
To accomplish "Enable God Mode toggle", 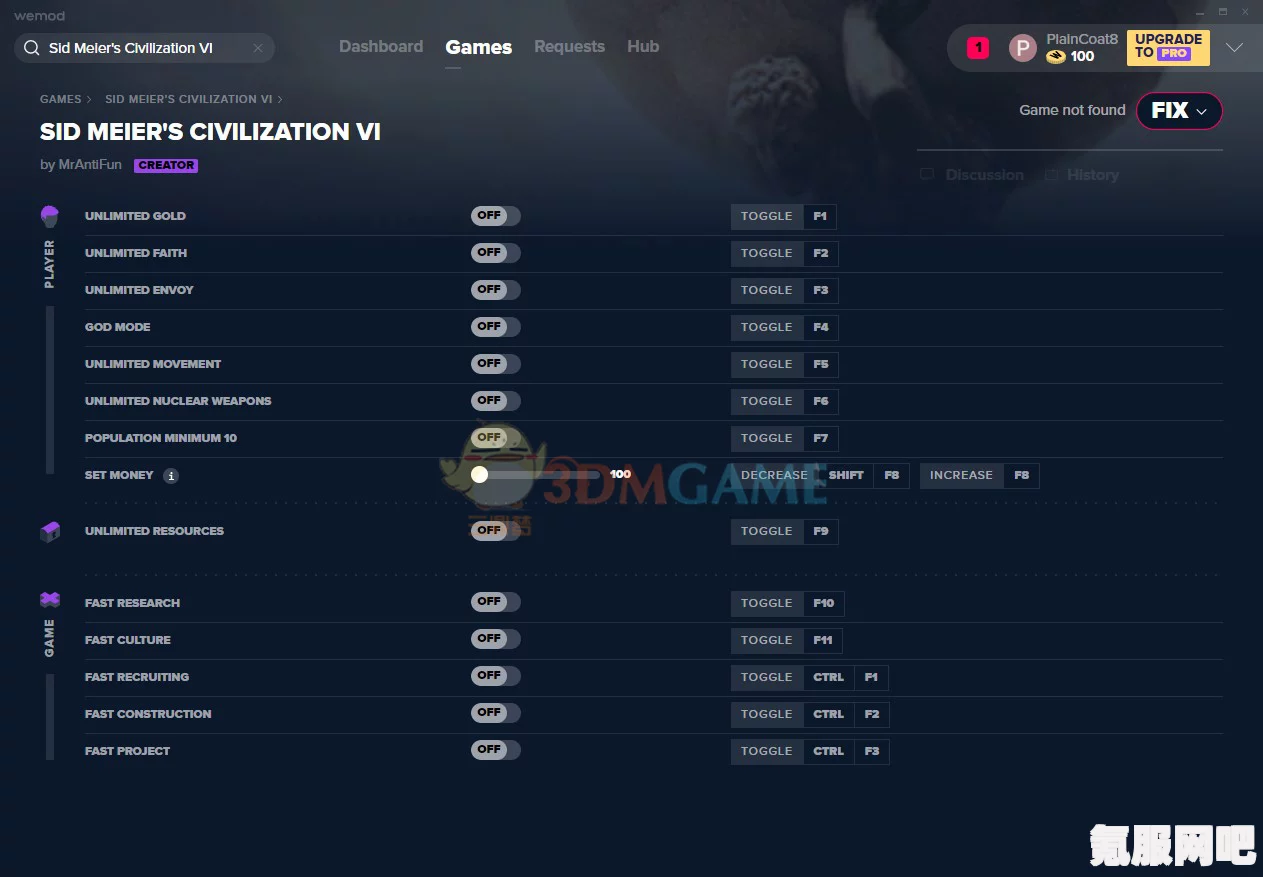I will 496,327.
